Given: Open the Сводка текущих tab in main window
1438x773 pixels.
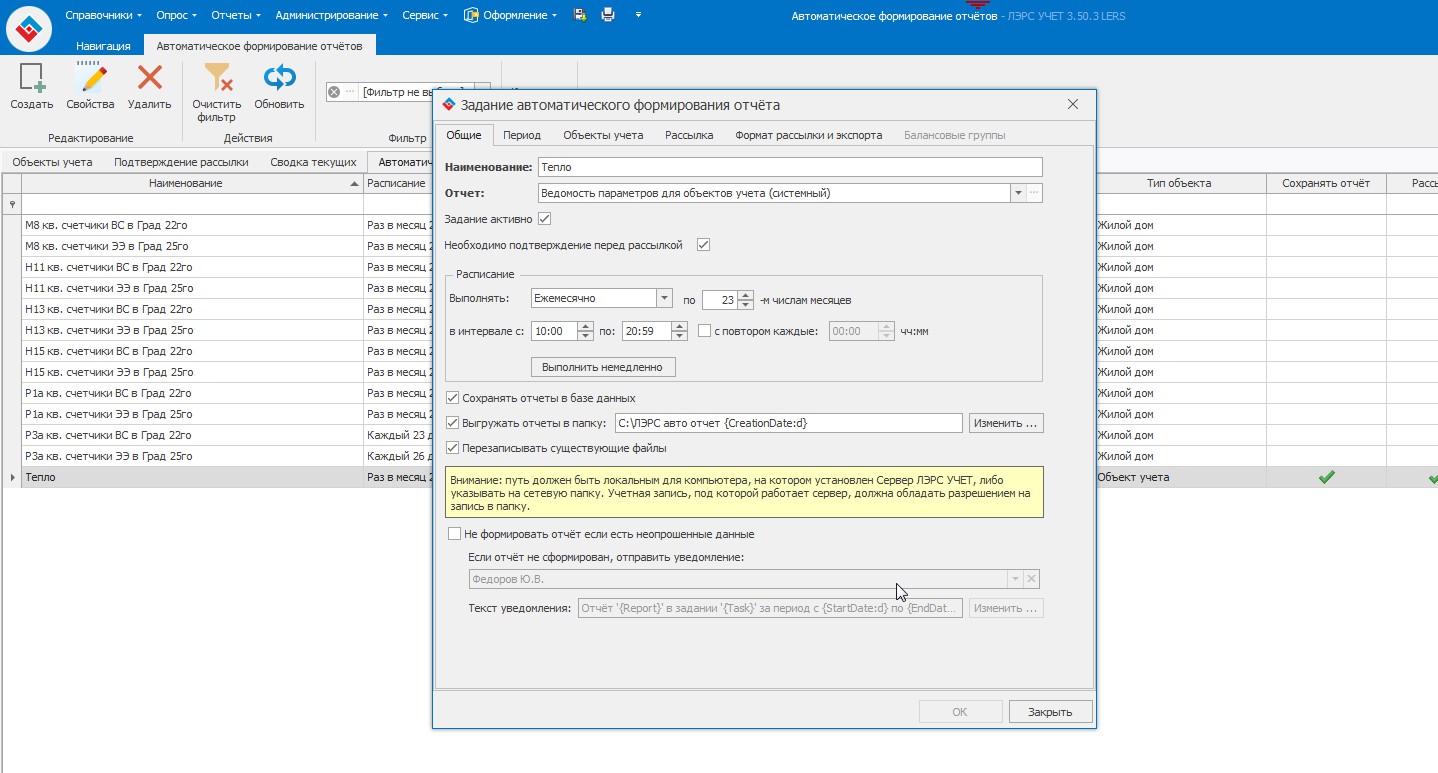Looking at the screenshot, I should point(313,162).
